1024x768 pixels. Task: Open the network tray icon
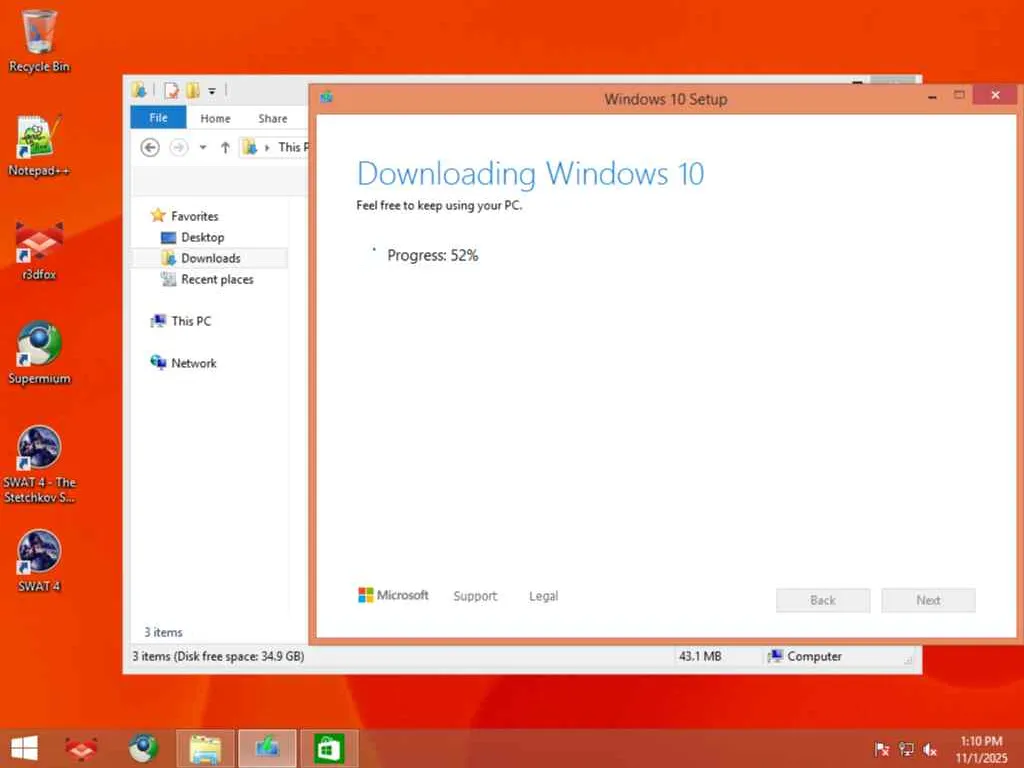pos(906,749)
